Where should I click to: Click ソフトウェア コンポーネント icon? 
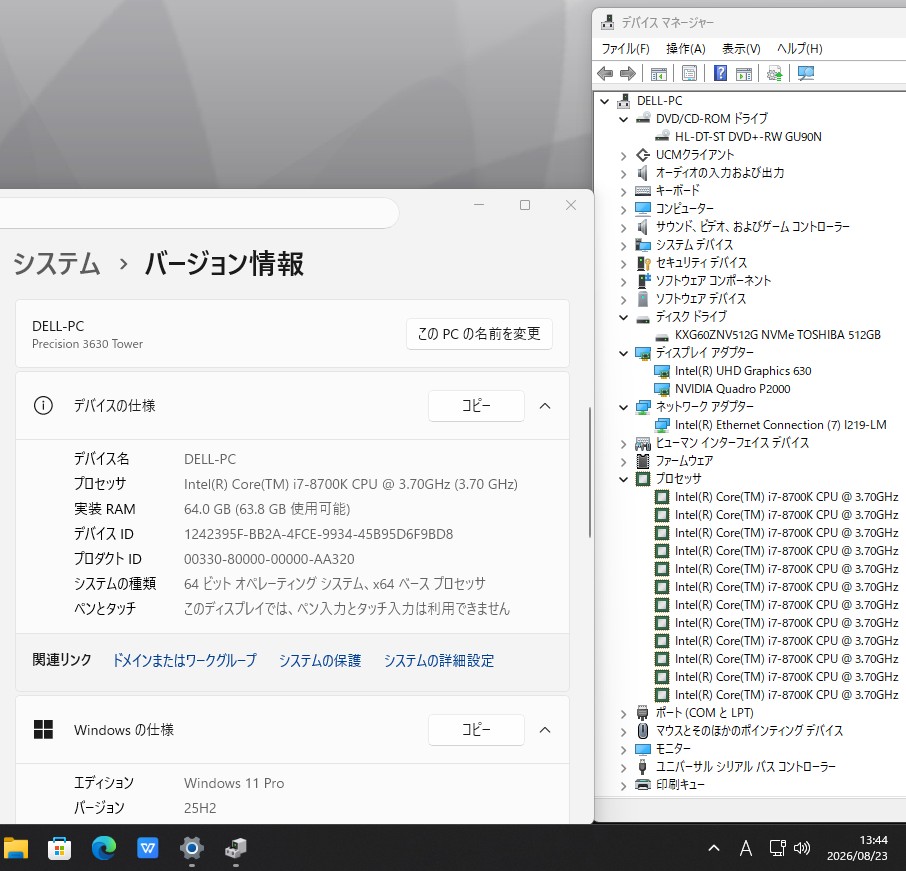(643, 281)
